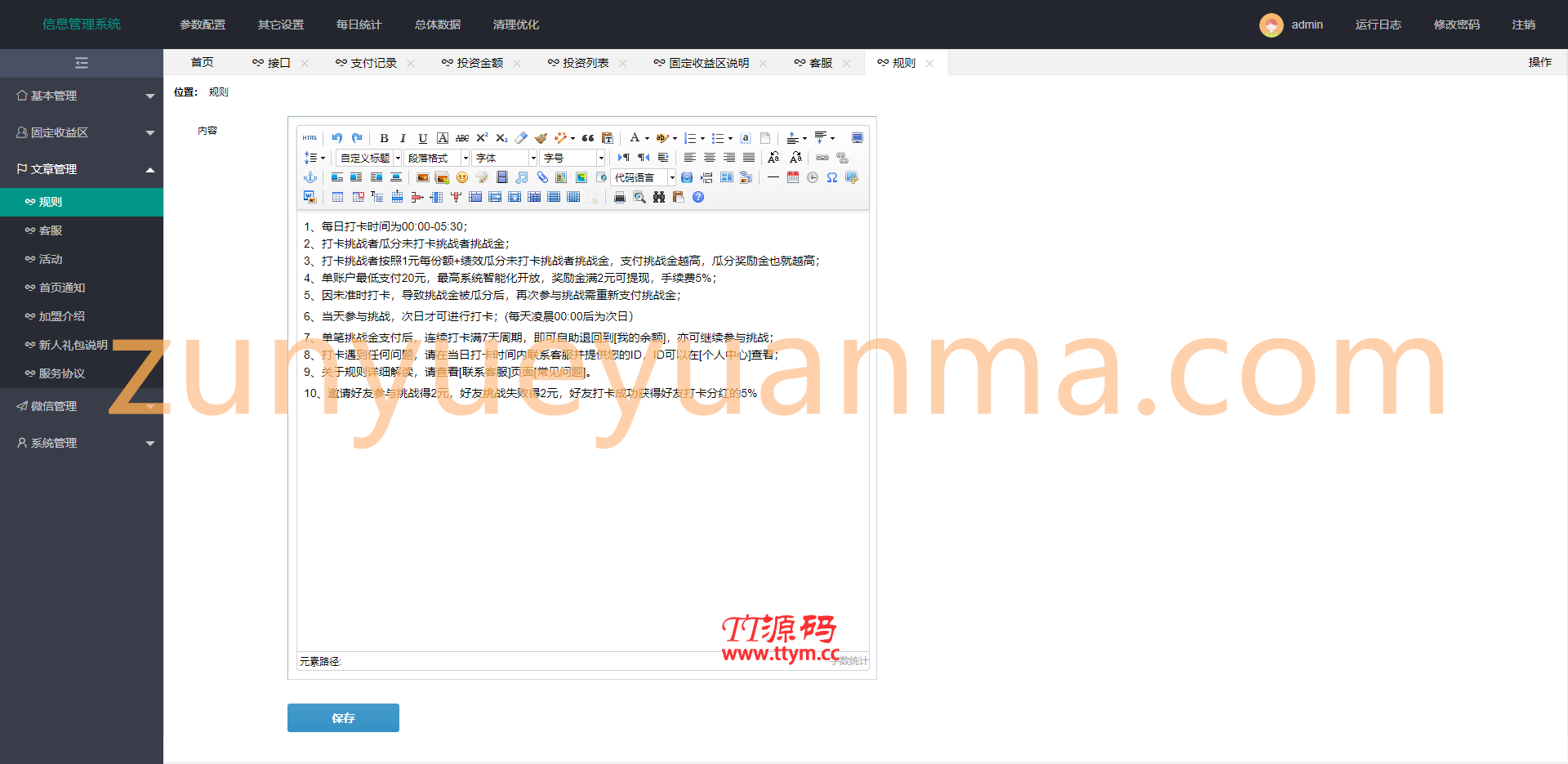Open the font color dropdown arrow
1568x764 pixels.
[647, 138]
